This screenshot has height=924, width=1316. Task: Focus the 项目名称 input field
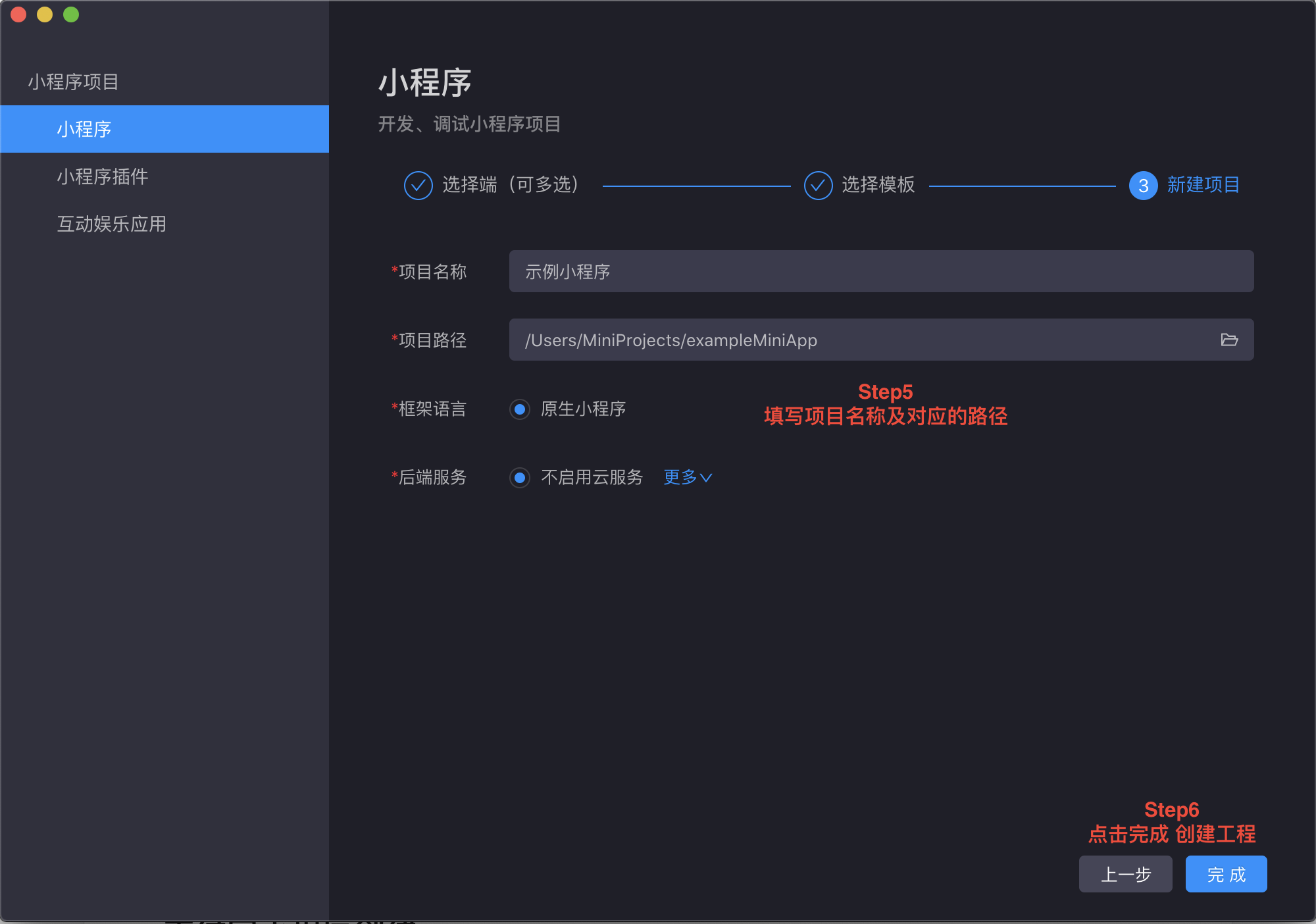pos(880,271)
